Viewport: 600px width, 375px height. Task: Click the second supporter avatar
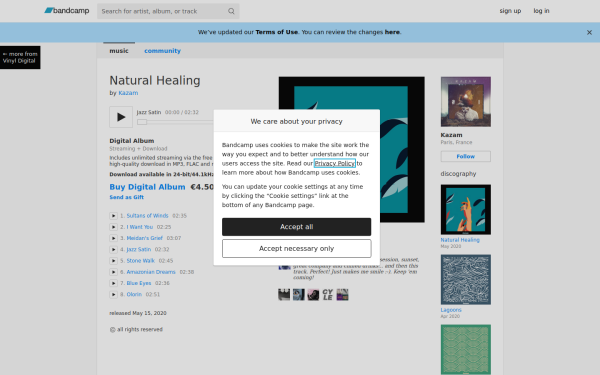[x=298, y=295]
